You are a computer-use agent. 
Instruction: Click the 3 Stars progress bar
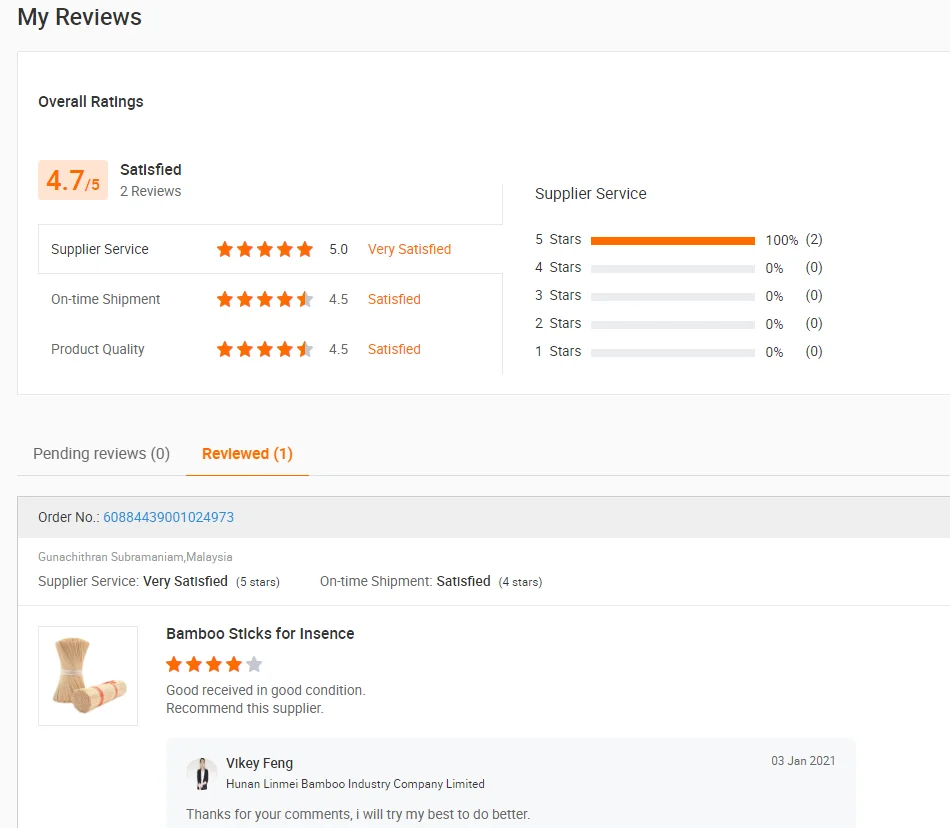[x=673, y=296]
